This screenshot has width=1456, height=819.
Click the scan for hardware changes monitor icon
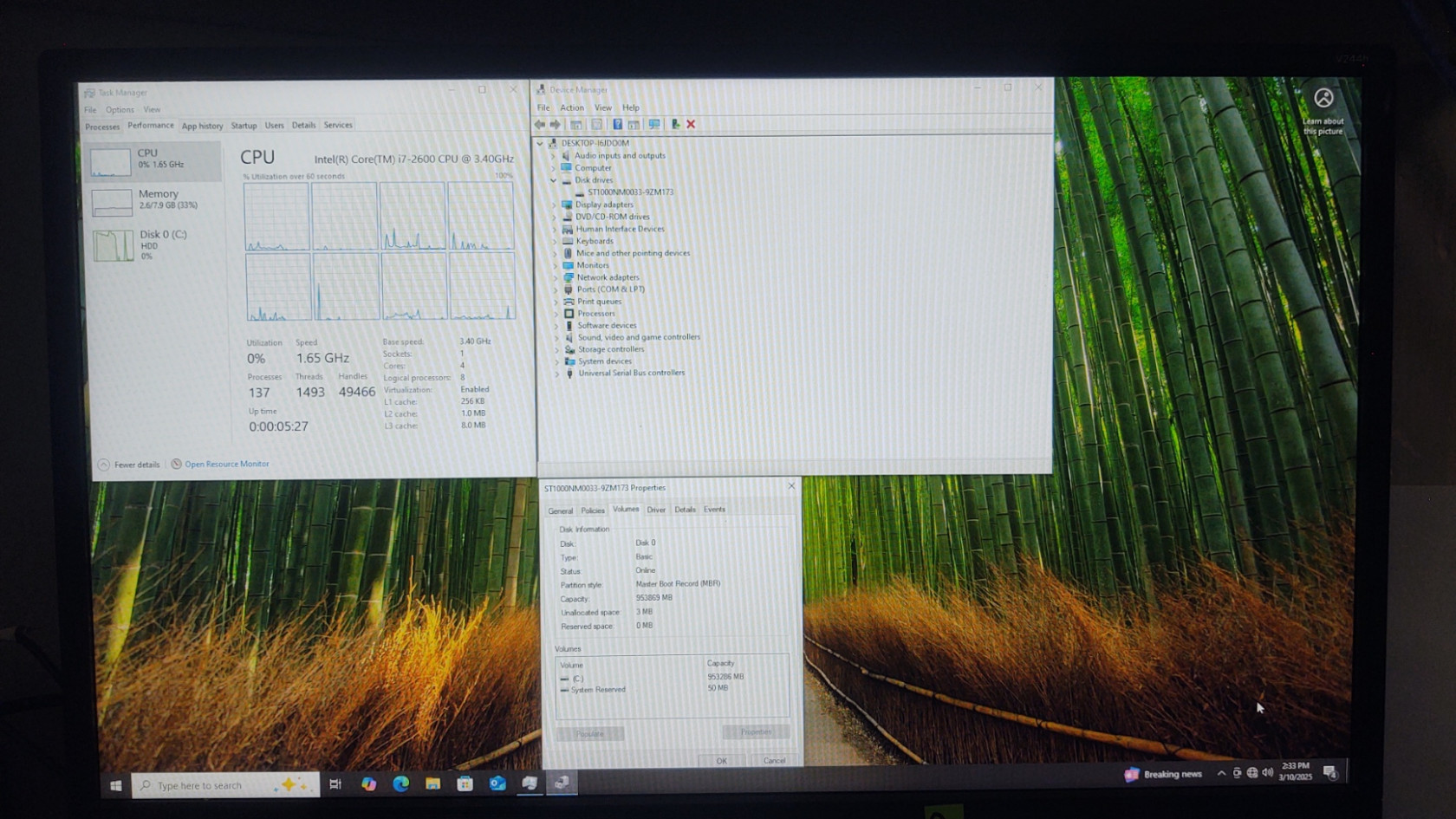pos(654,124)
